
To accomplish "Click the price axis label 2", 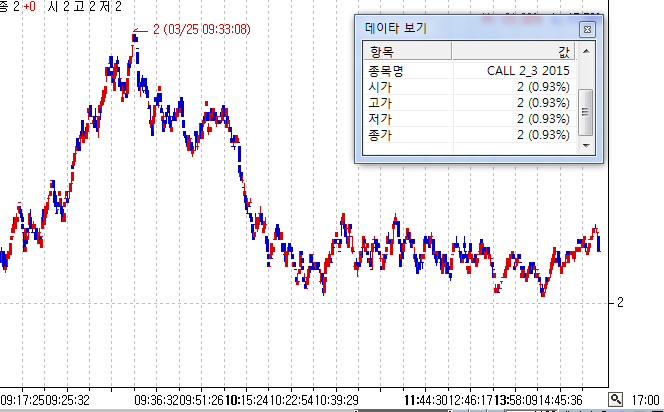I will (x=621, y=302).
